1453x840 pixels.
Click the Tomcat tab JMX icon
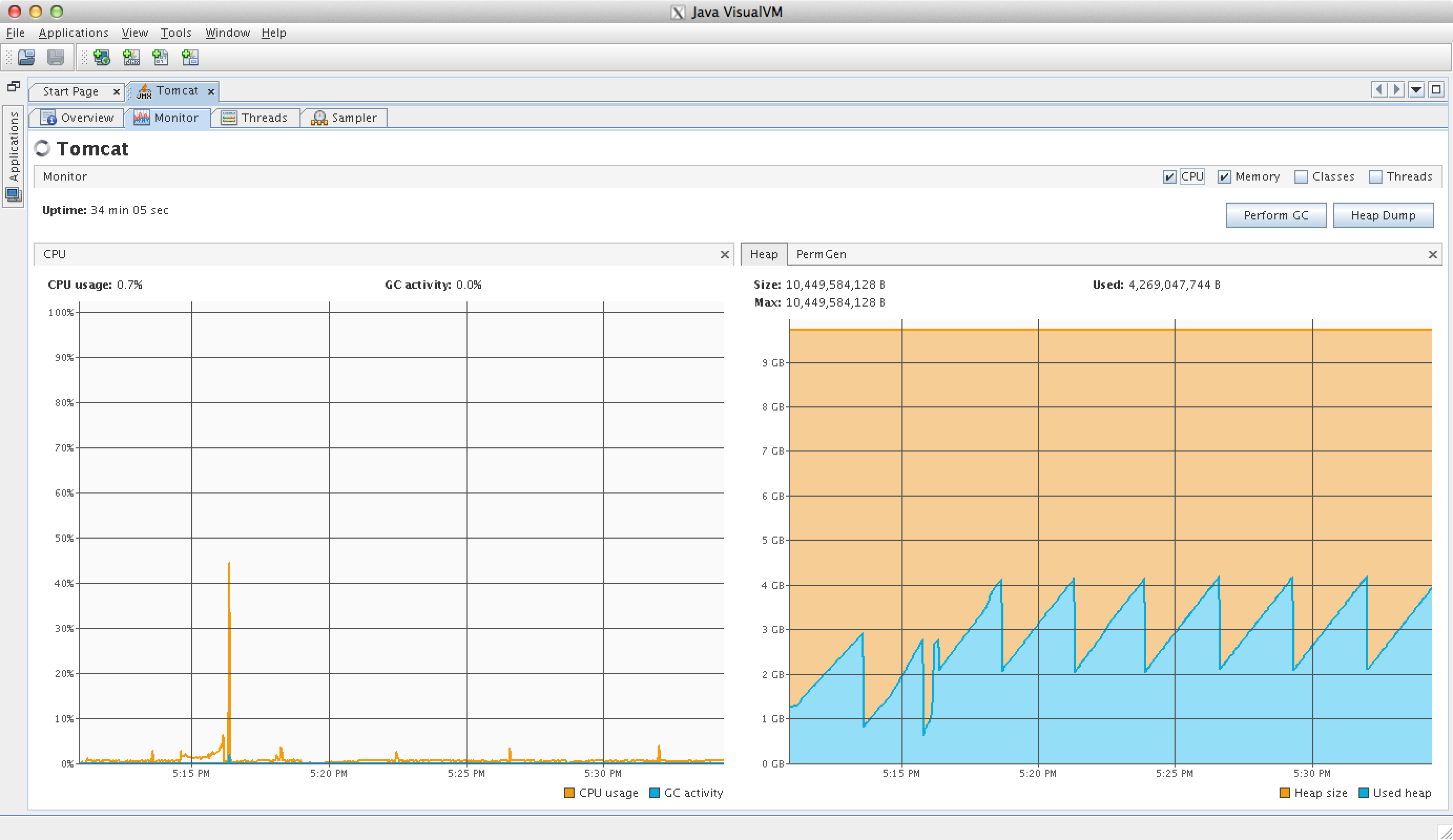[144, 91]
